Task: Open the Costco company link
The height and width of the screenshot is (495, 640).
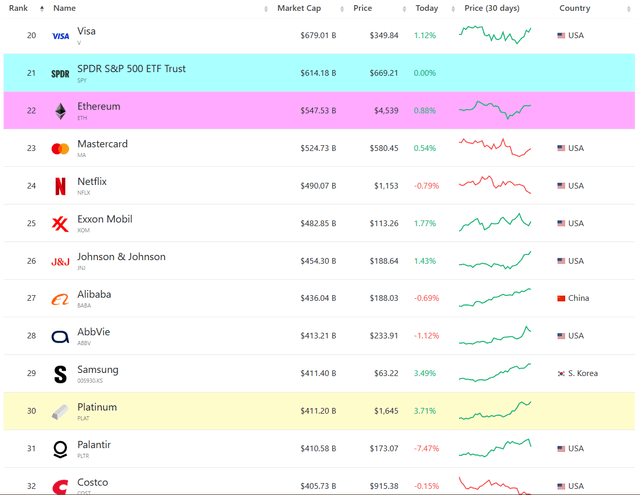Action: click(92, 483)
